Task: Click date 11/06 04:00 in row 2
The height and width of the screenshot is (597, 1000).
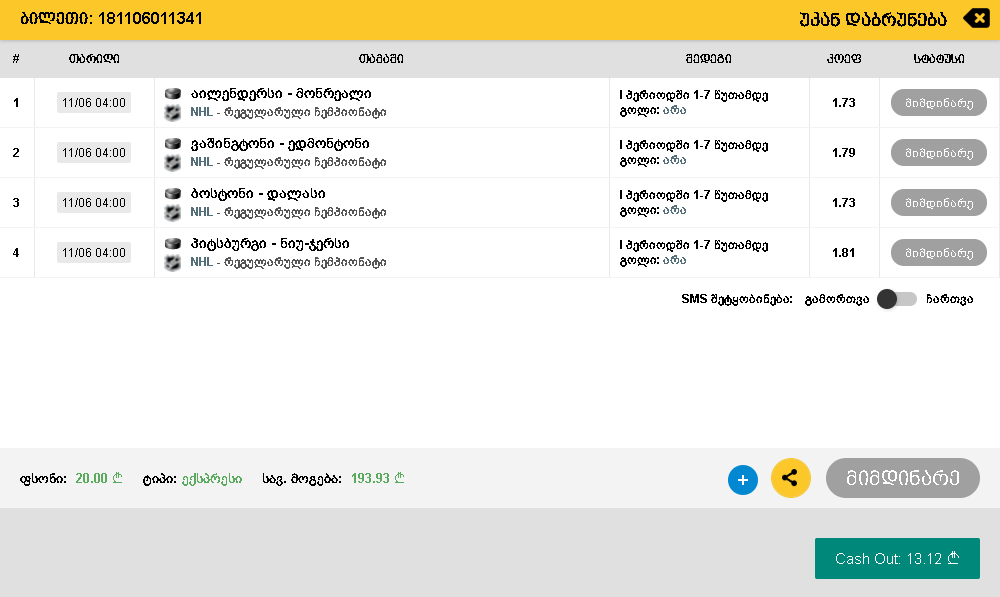Action: [94, 152]
